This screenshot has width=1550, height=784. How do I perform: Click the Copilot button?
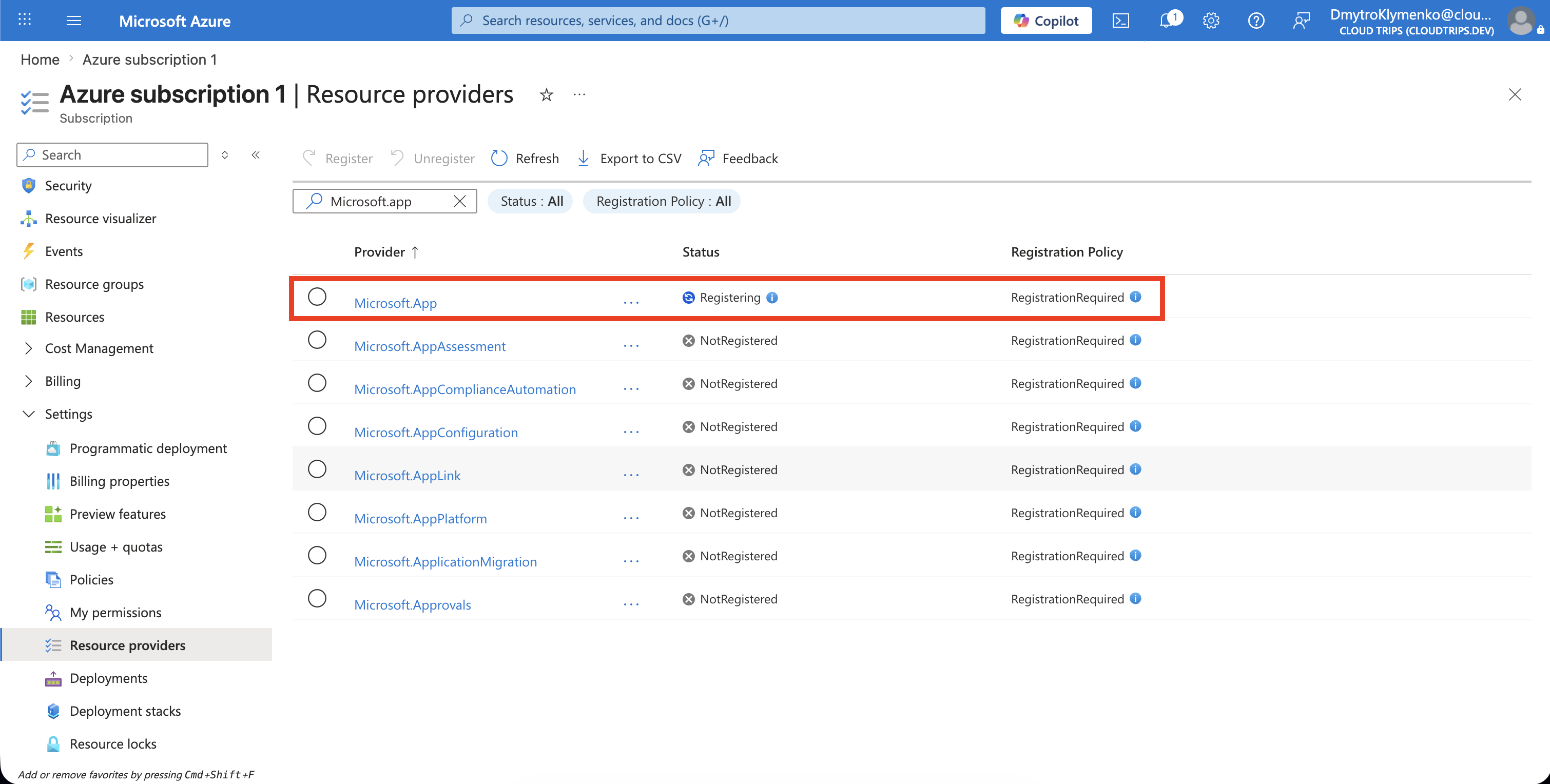point(1046,21)
